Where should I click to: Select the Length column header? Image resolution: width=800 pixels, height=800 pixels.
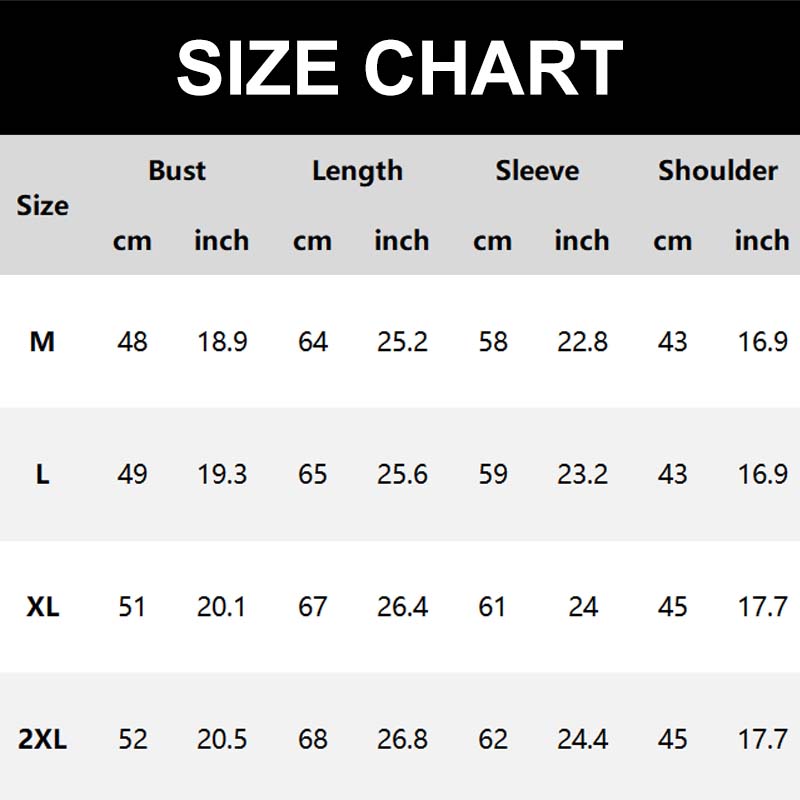coord(357,171)
